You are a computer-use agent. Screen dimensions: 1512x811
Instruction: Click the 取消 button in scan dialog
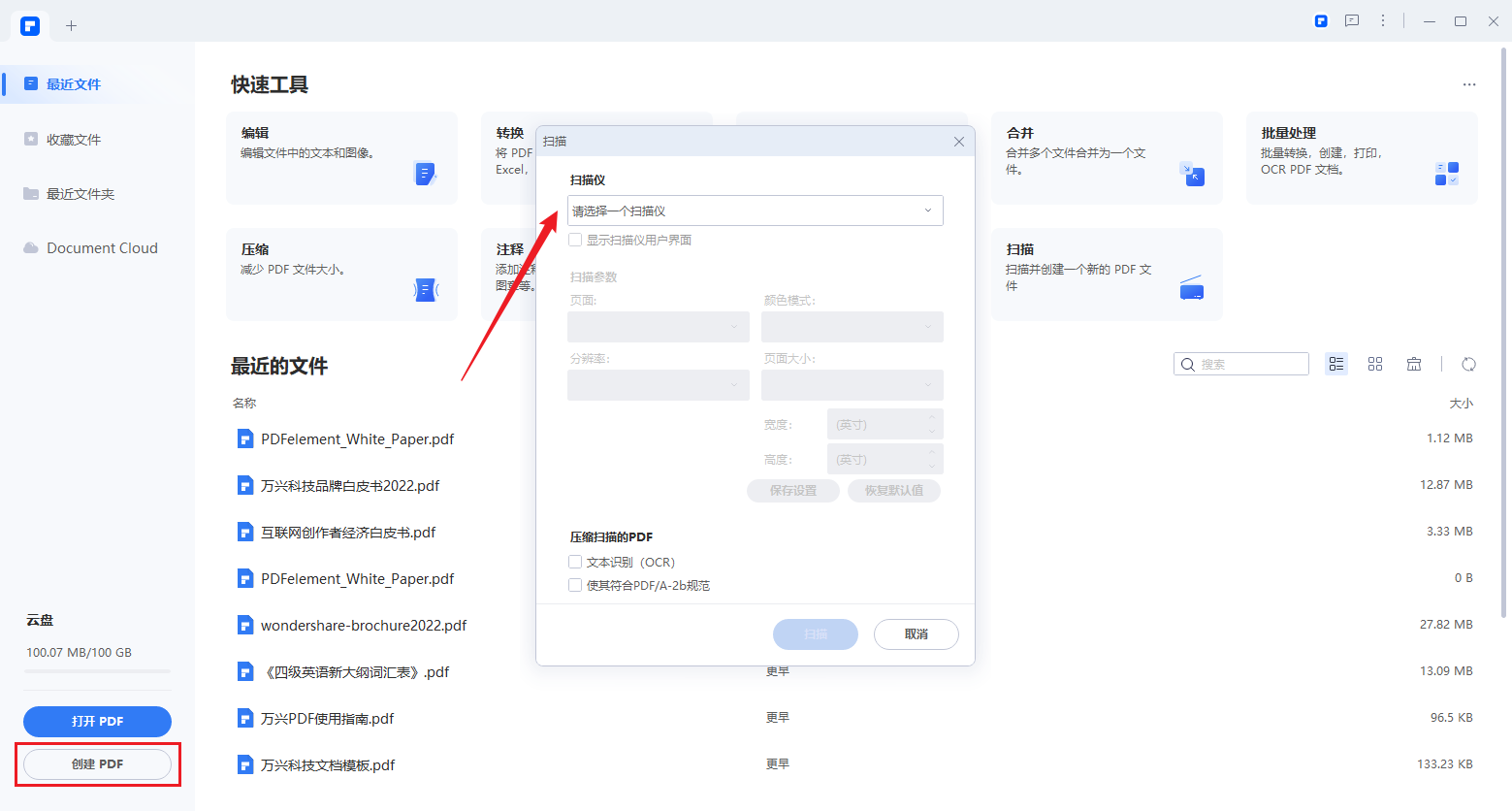pyautogui.click(x=916, y=634)
